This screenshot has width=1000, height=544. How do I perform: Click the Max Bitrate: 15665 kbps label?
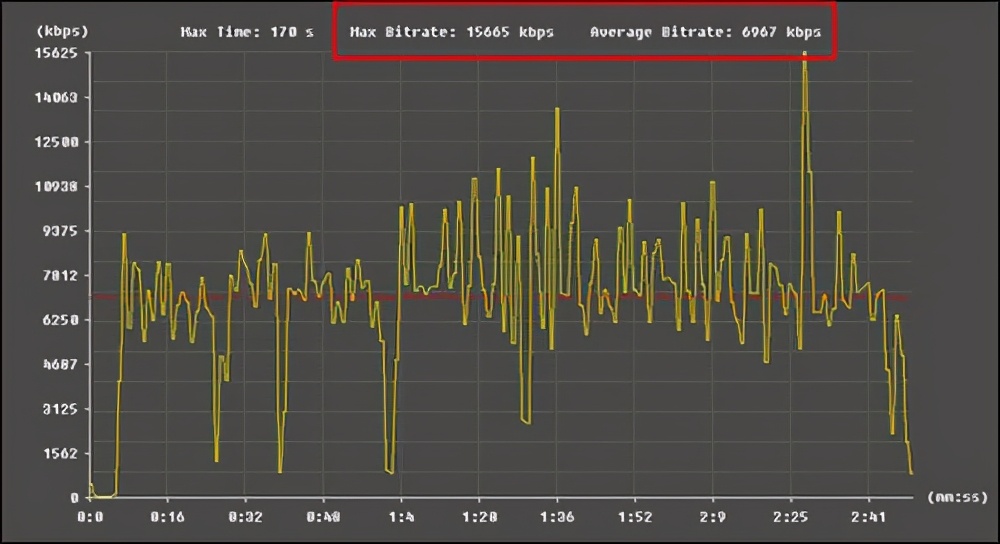452,32
